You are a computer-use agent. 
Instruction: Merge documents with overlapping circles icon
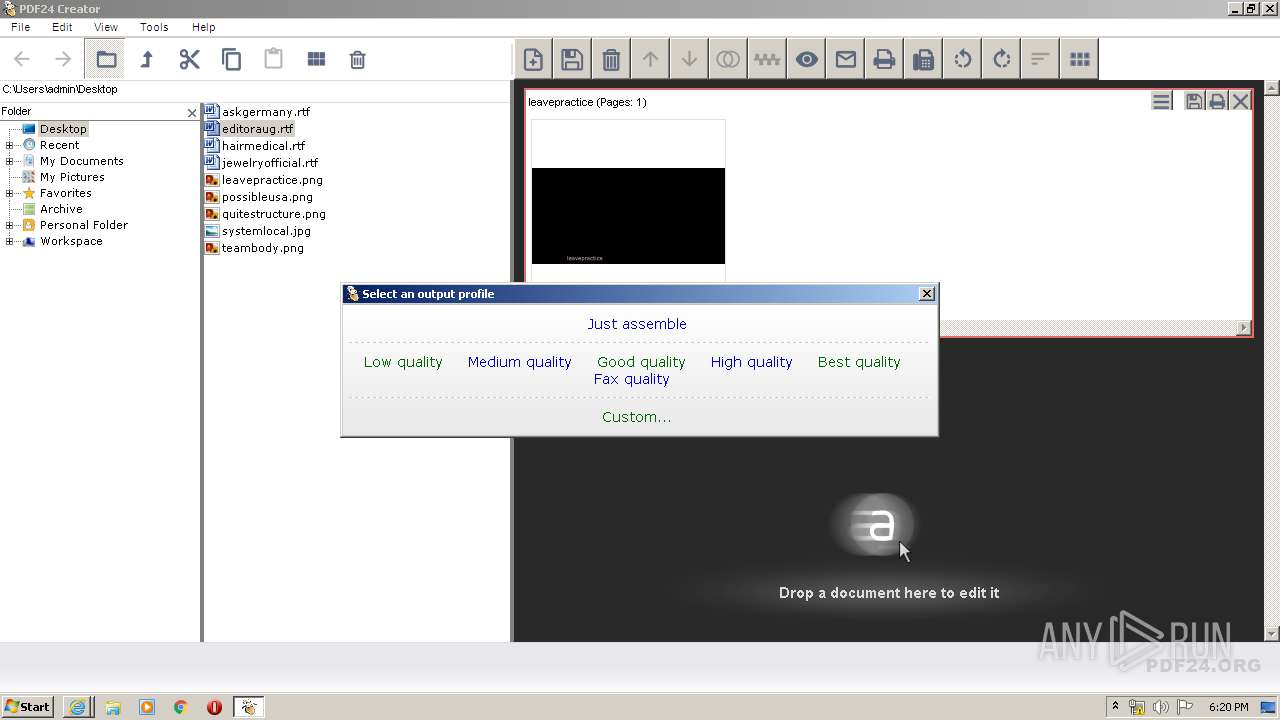click(x=728, y=60)
